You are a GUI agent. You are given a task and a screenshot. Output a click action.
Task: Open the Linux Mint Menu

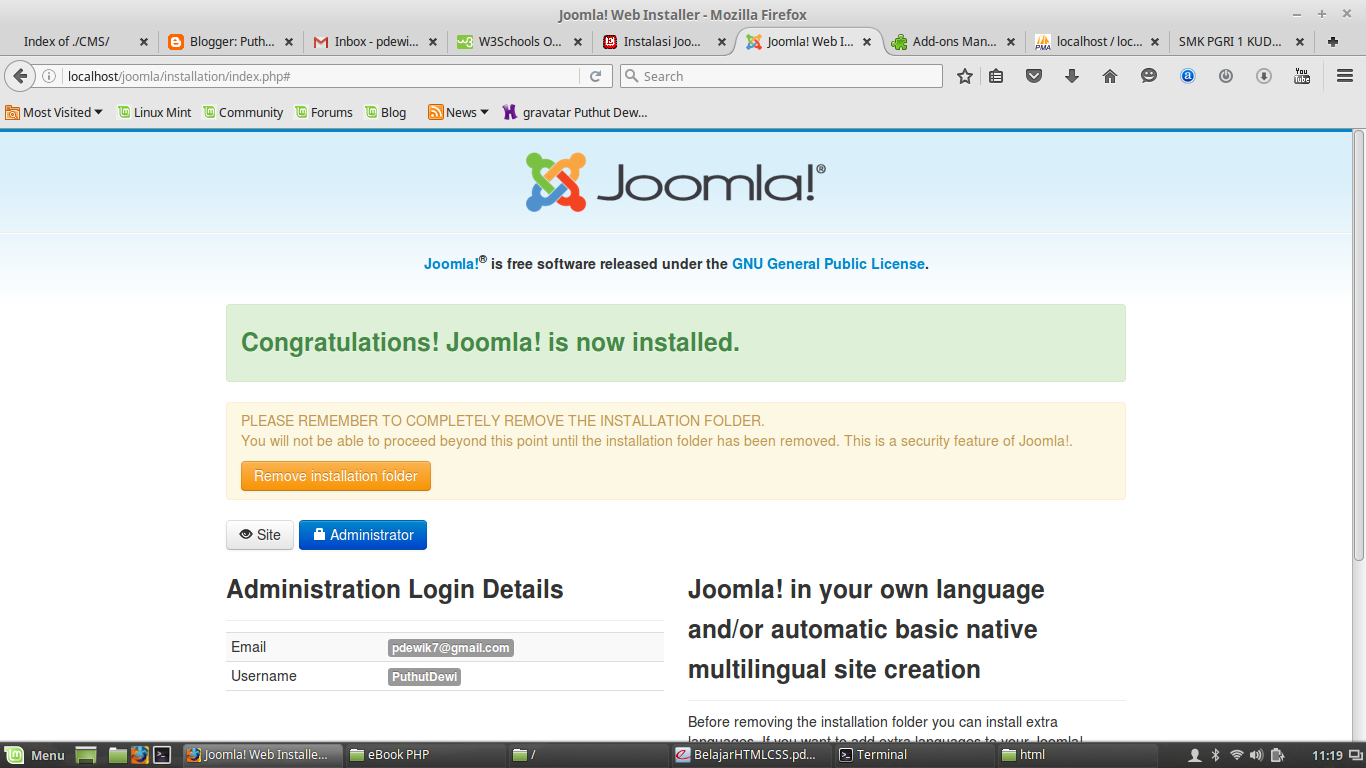[x=34, y=755]
